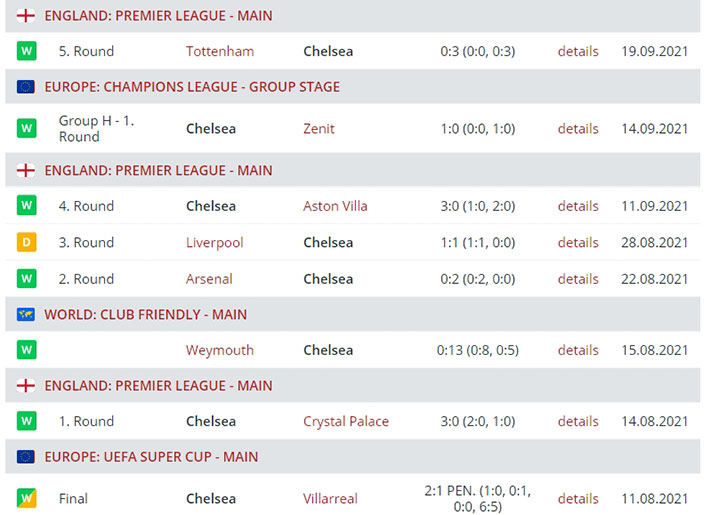Click the world icon beside Club Friendly header
This screenshot has height=515, width=711.
pyautogui.click(x=26, y=314)
